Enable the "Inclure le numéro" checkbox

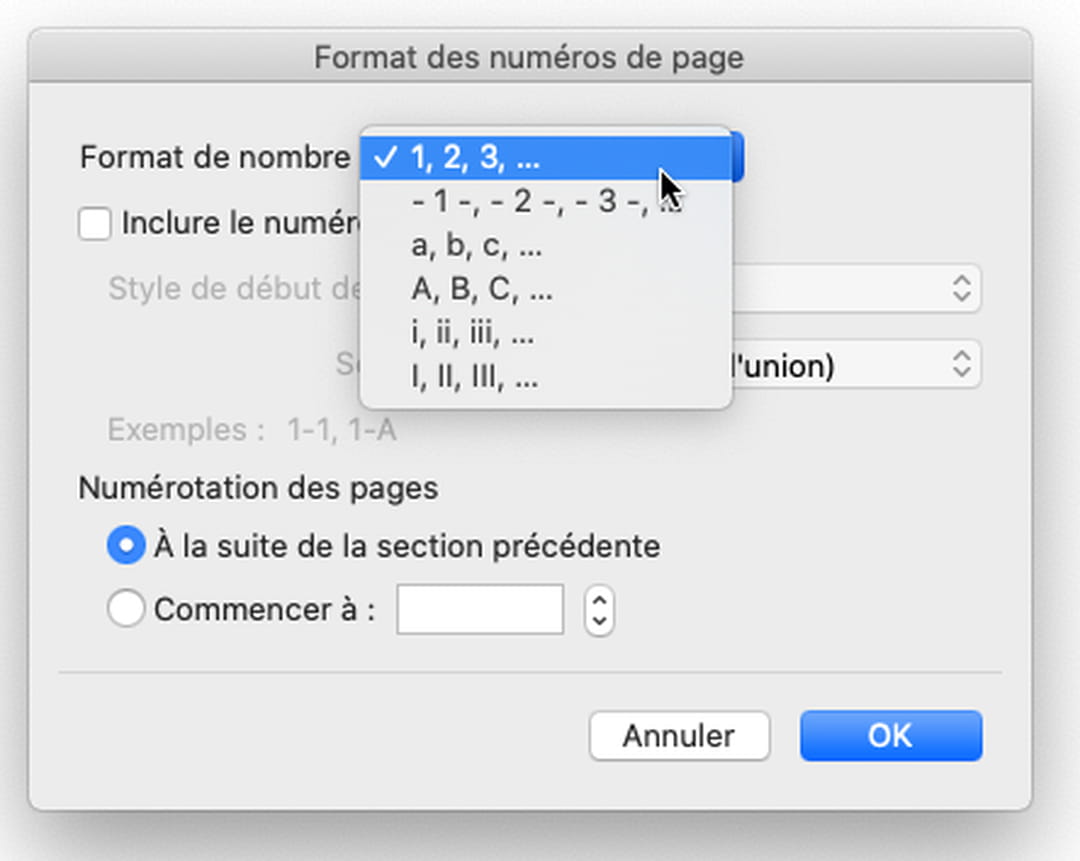coord(94,223)
